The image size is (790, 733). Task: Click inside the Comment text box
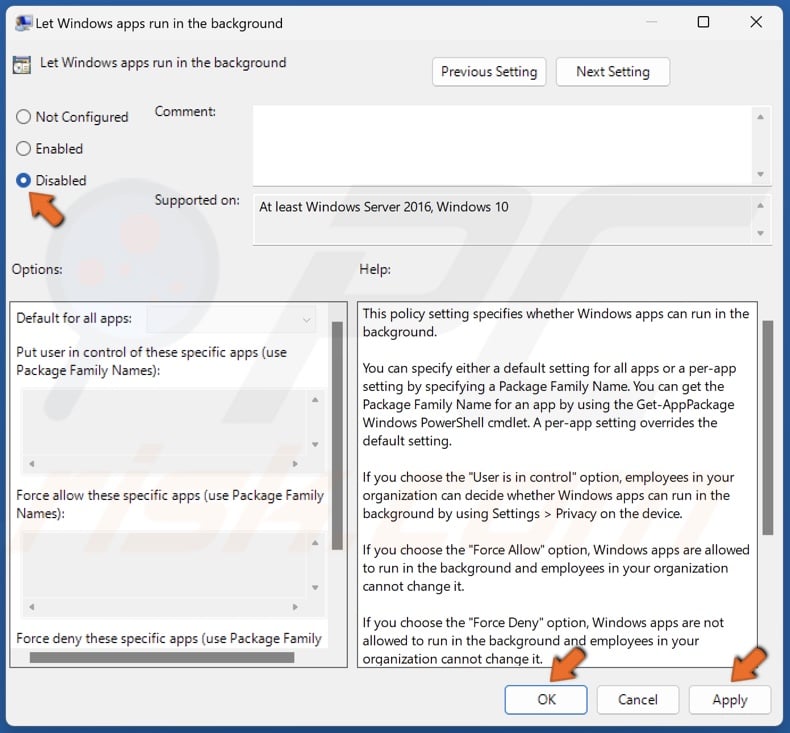502,146
